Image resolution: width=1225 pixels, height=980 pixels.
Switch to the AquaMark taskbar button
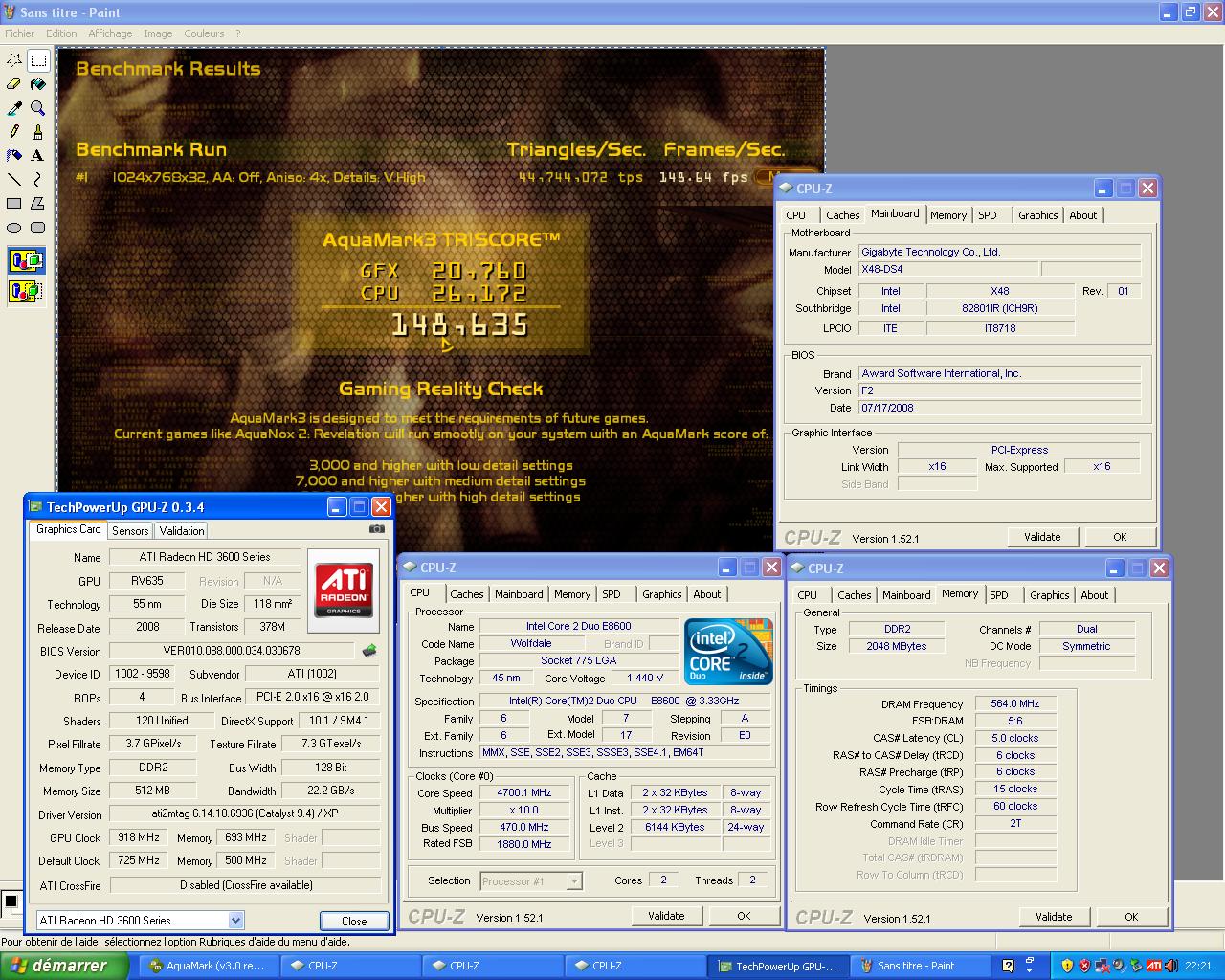211,966
